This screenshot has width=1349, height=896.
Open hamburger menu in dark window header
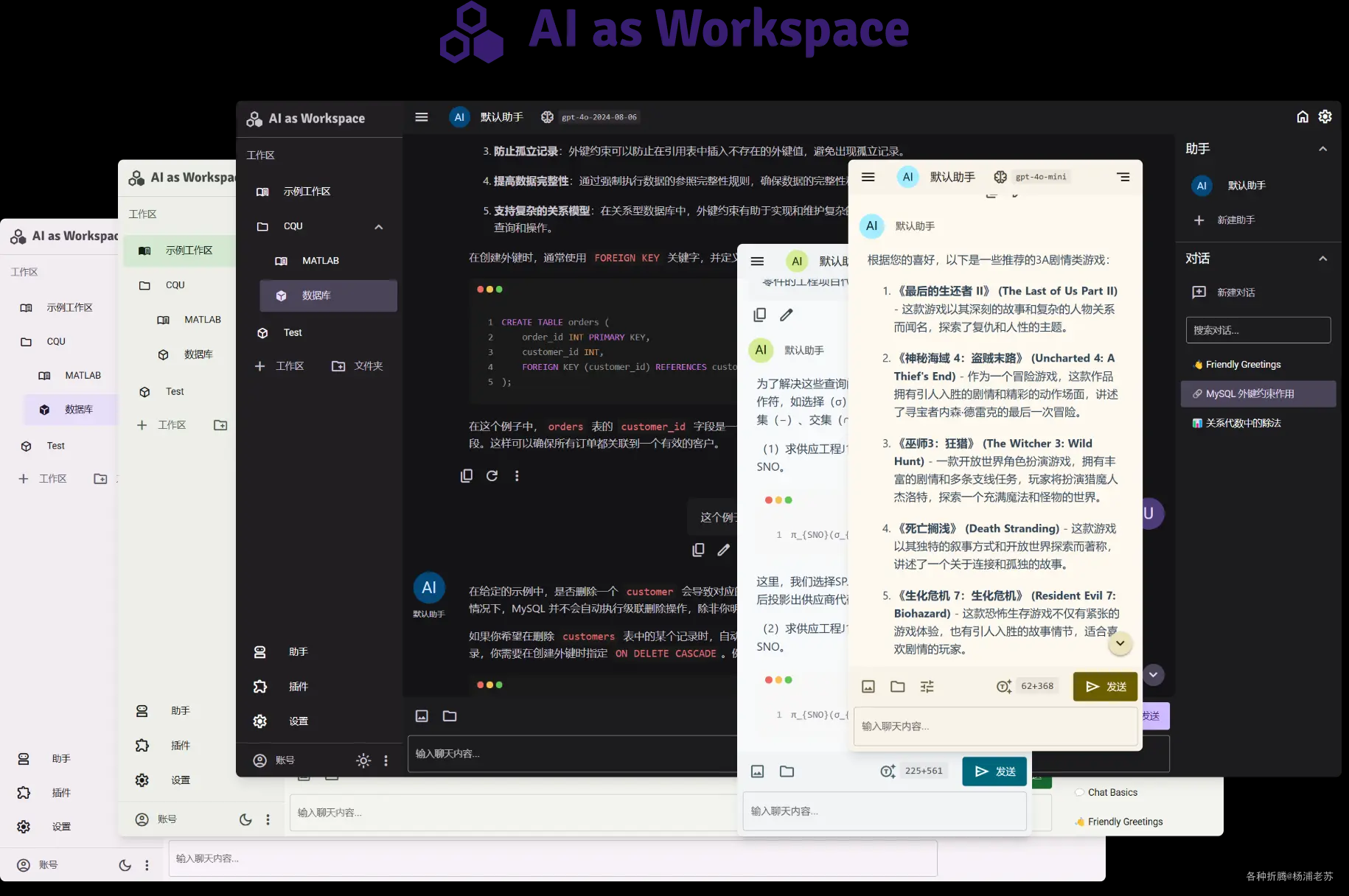pos(422,117)
